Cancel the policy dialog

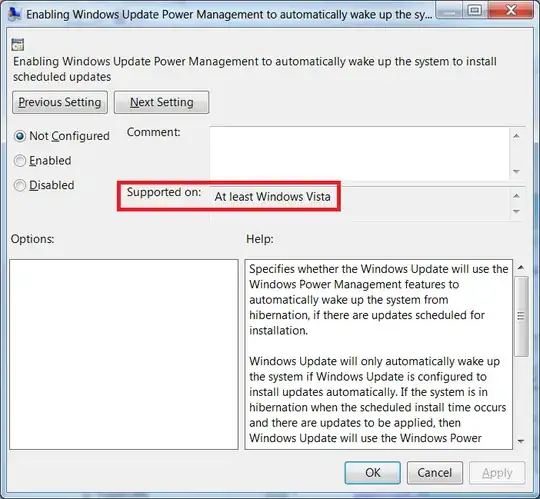pyautogui.click(x=435, y=472)
